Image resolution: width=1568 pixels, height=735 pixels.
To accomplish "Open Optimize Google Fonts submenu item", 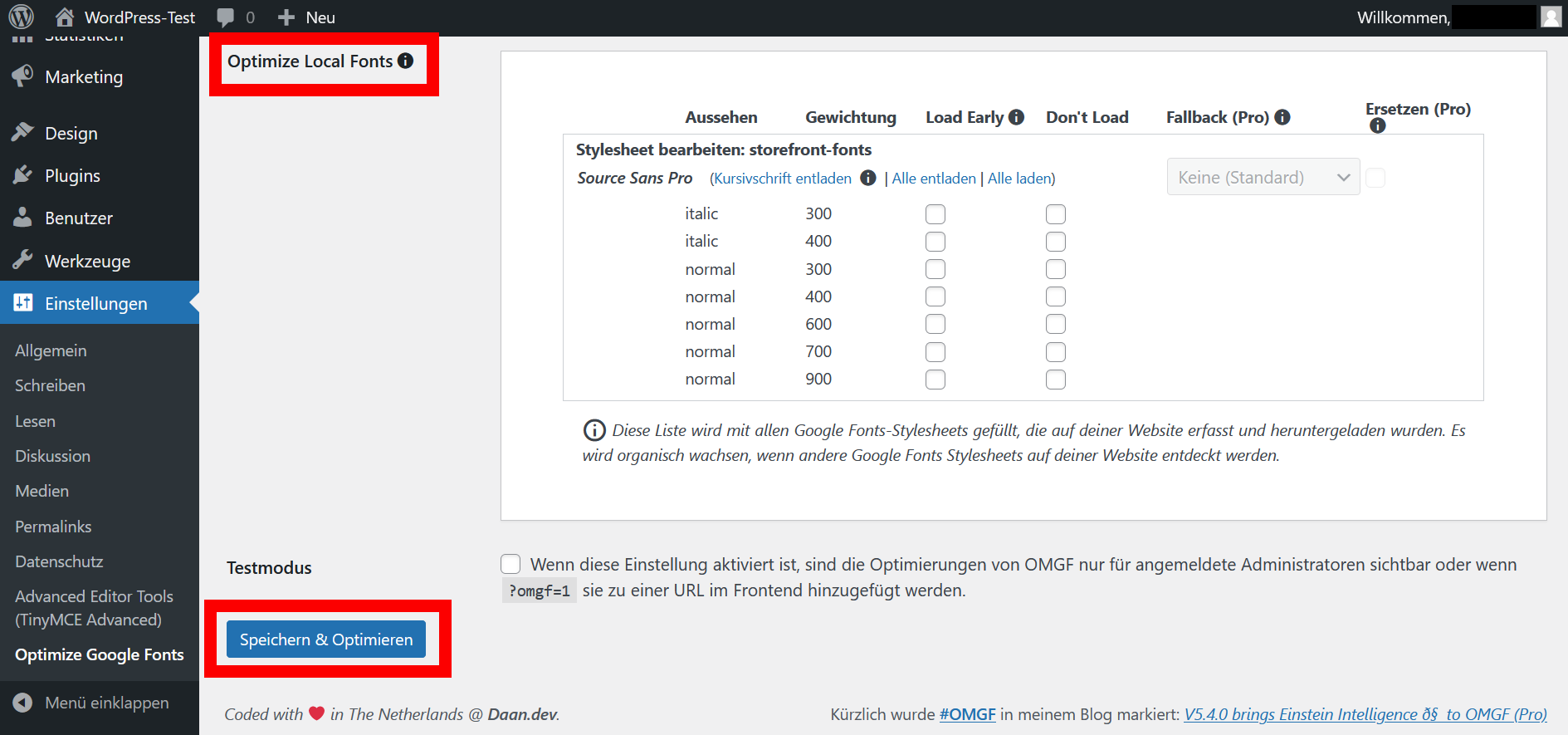I will (x=100, y=654).
